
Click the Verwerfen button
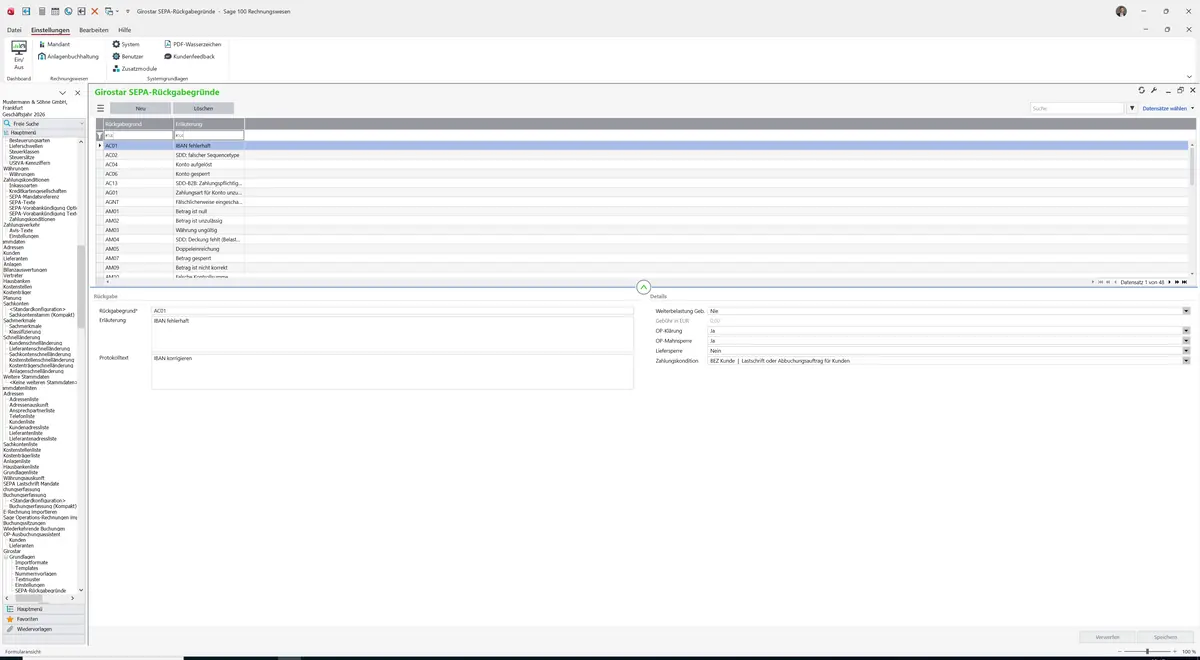pyautogui.click(x=1108, y=637)
